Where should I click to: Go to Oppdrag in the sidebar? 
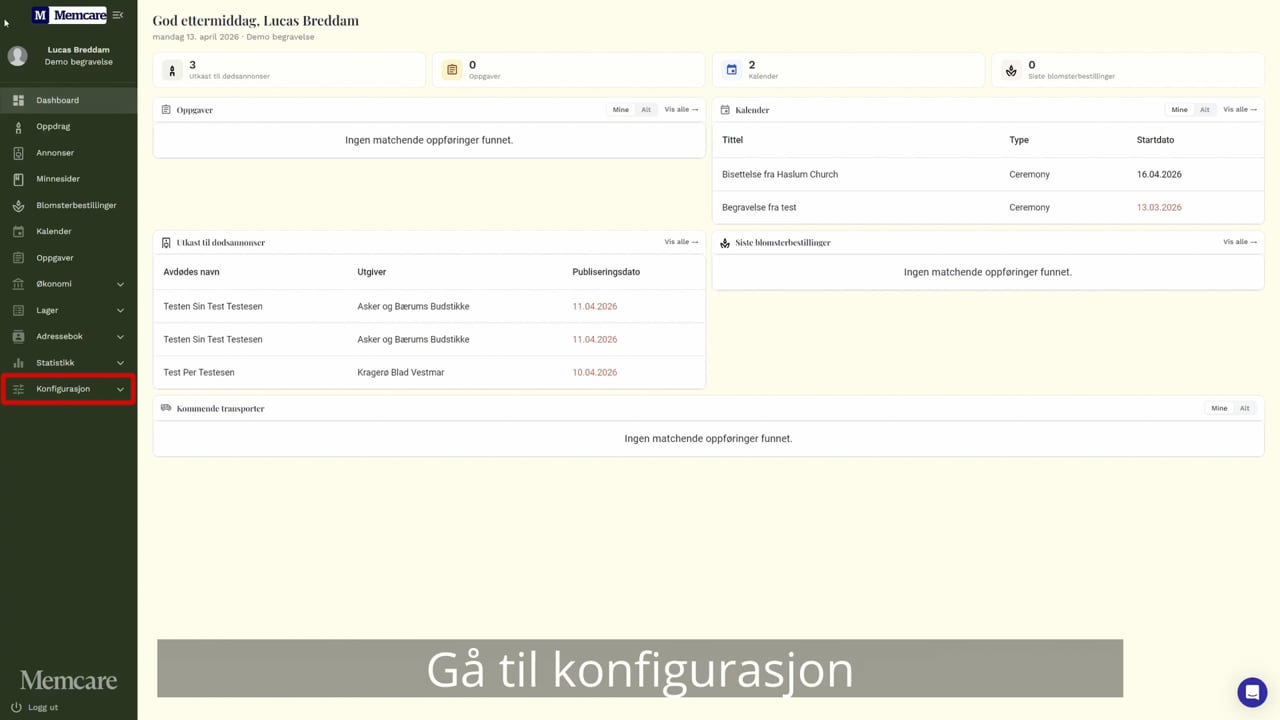click(x=68, y=127)
